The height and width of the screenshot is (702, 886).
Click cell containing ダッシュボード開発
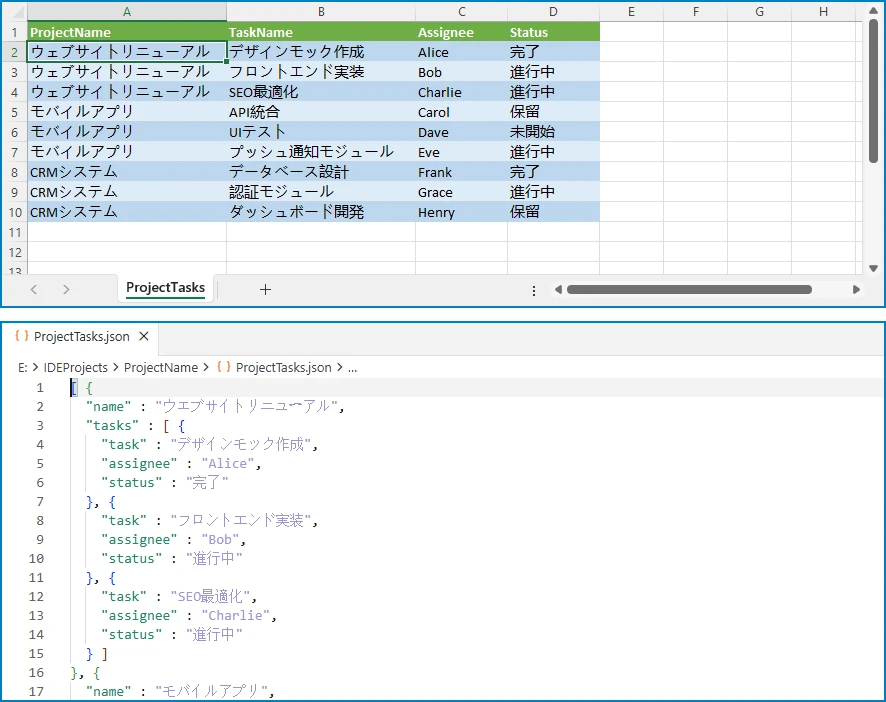(x=321, y=213)
